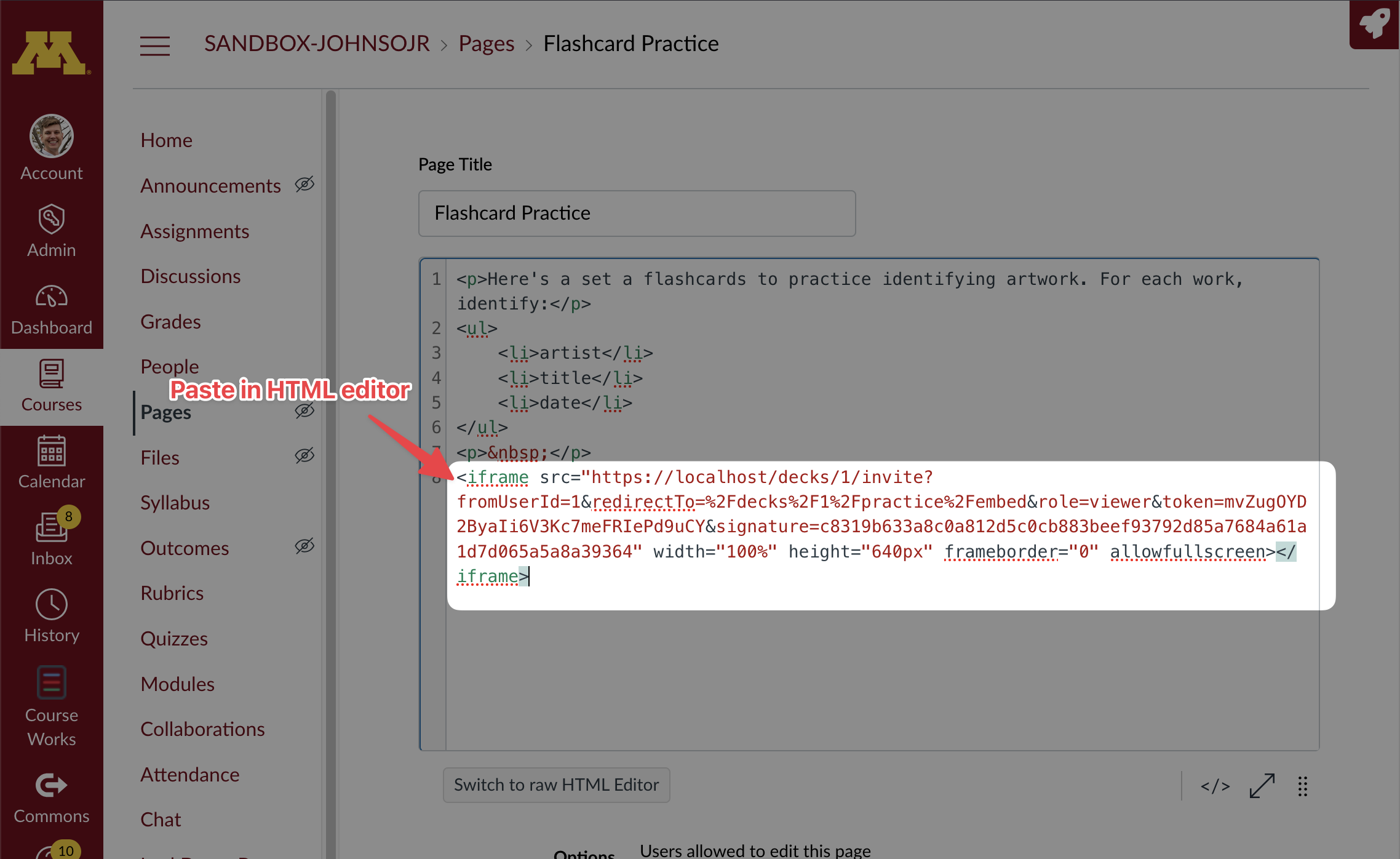
Task: Open the Commons arrow icon
Action: pyautogui.click(x=52, y=785)
